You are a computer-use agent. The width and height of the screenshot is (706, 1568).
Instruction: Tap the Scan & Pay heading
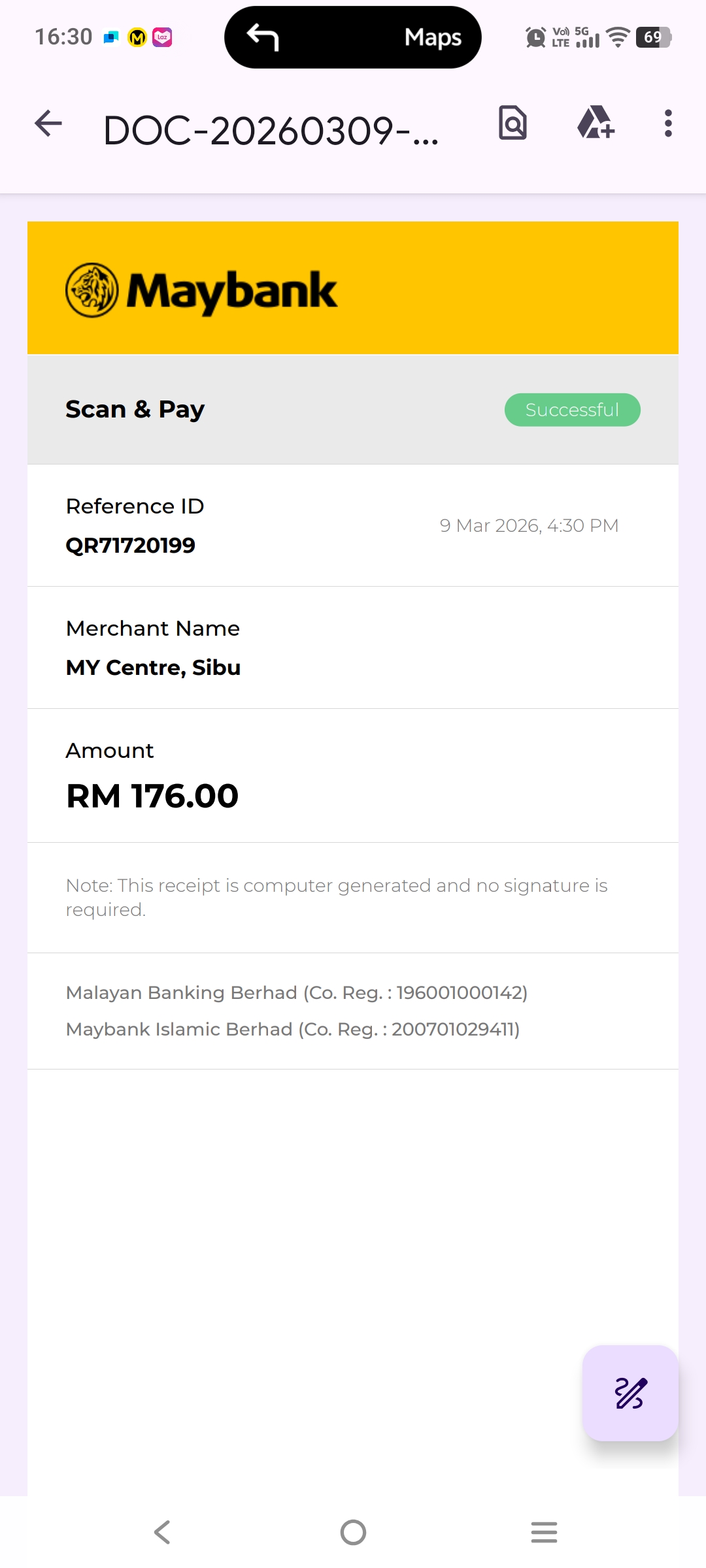point(135,410)
